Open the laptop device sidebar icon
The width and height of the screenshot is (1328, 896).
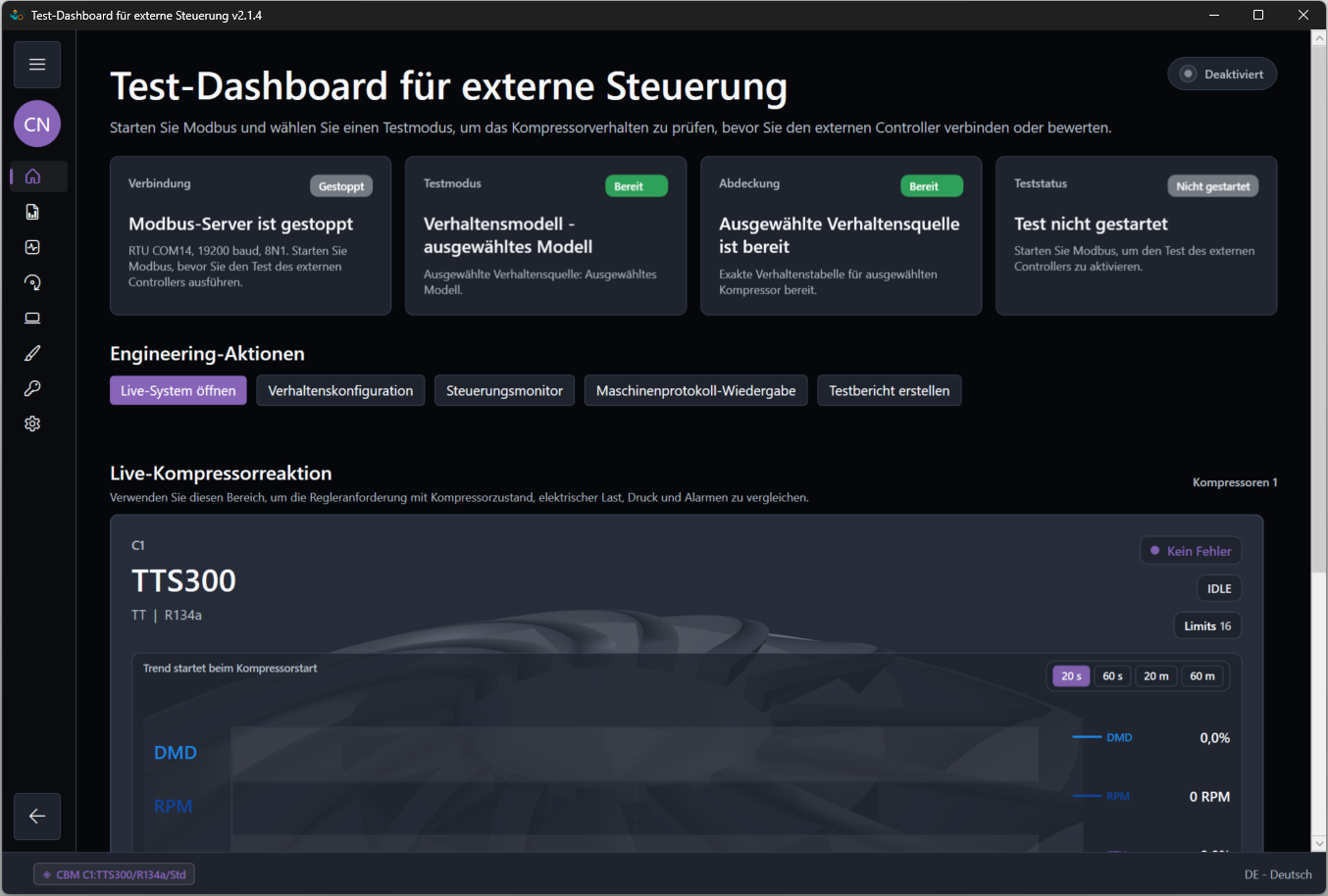[x=32, y=318]
